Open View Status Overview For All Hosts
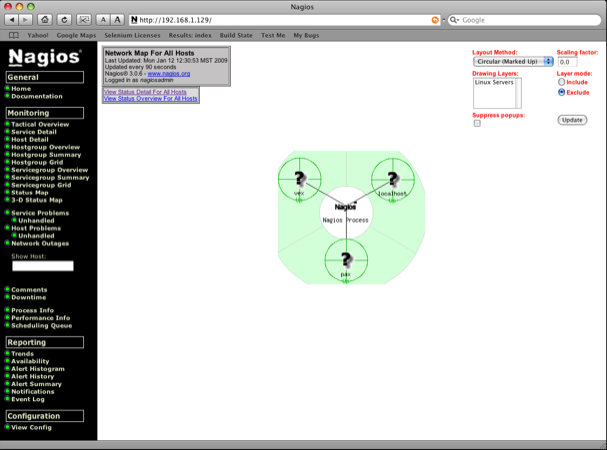 pos(150,98)
